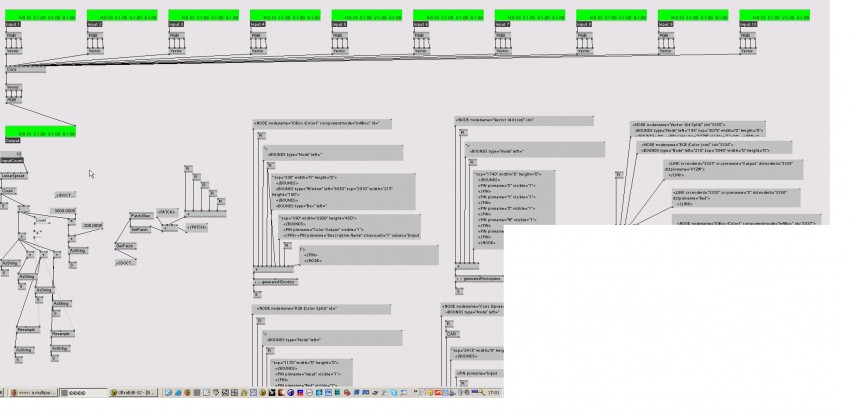The width and height of the screenshot is (850, 413).
Task: Click the SelfPatch node
Action: pos(125,245)
